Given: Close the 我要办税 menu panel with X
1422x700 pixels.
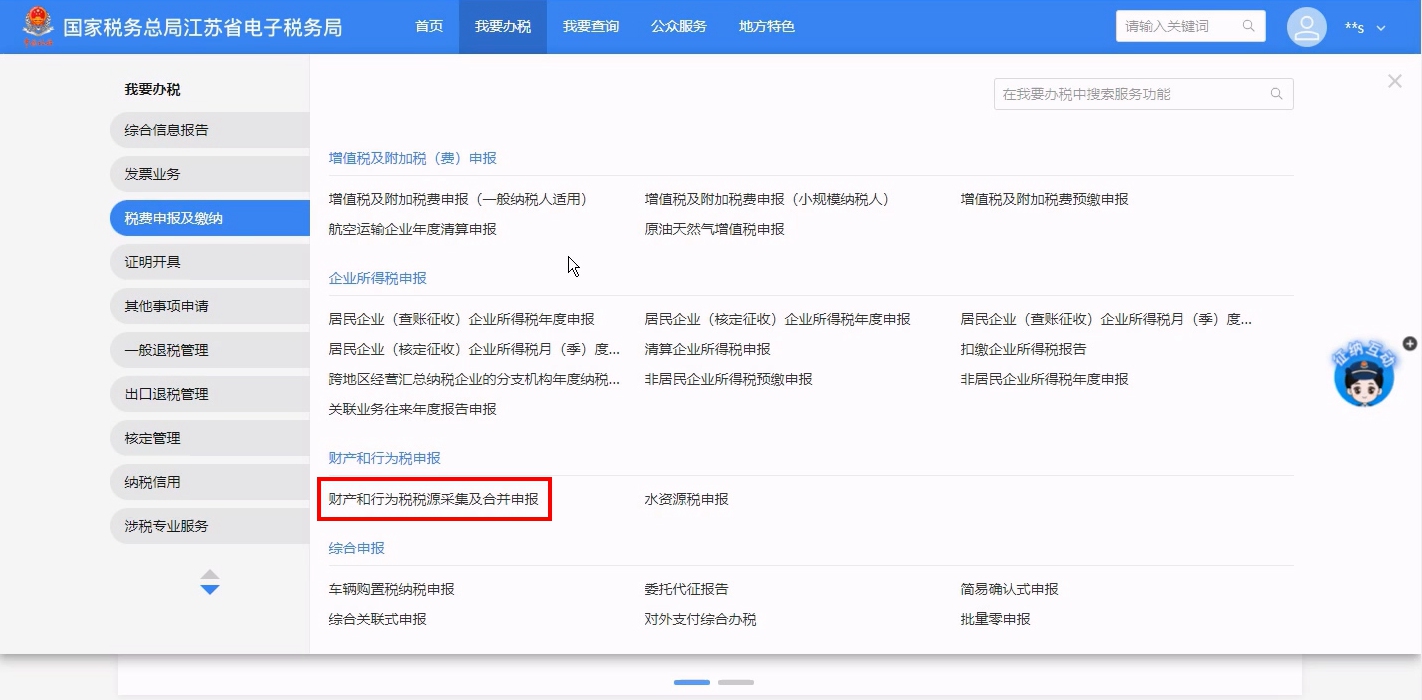Looking at the screenshot, I should point(1394,82).
